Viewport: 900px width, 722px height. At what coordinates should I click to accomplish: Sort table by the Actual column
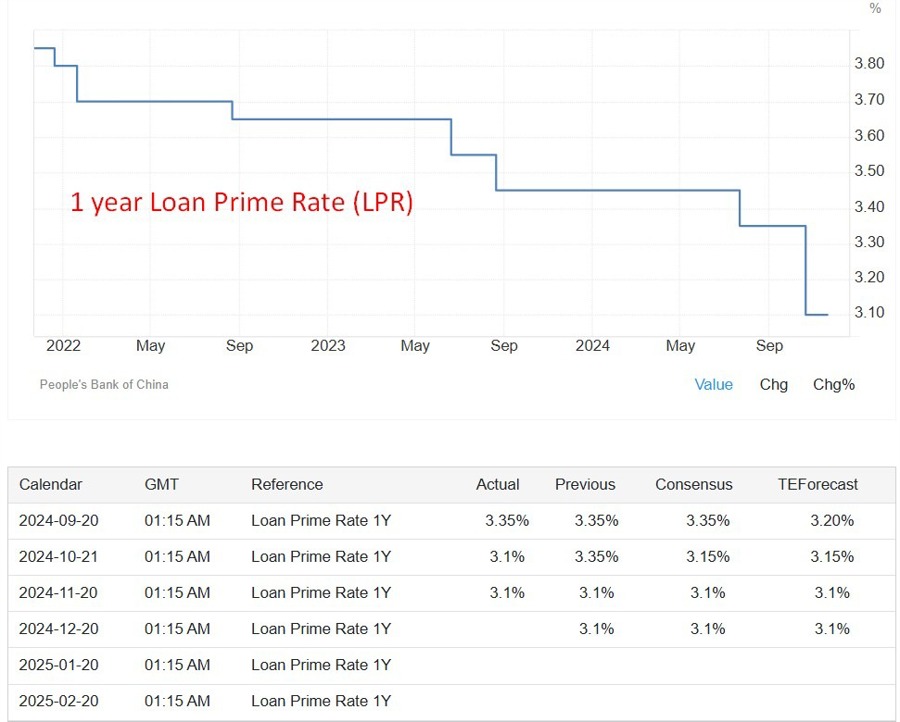[x=498, y=484]
